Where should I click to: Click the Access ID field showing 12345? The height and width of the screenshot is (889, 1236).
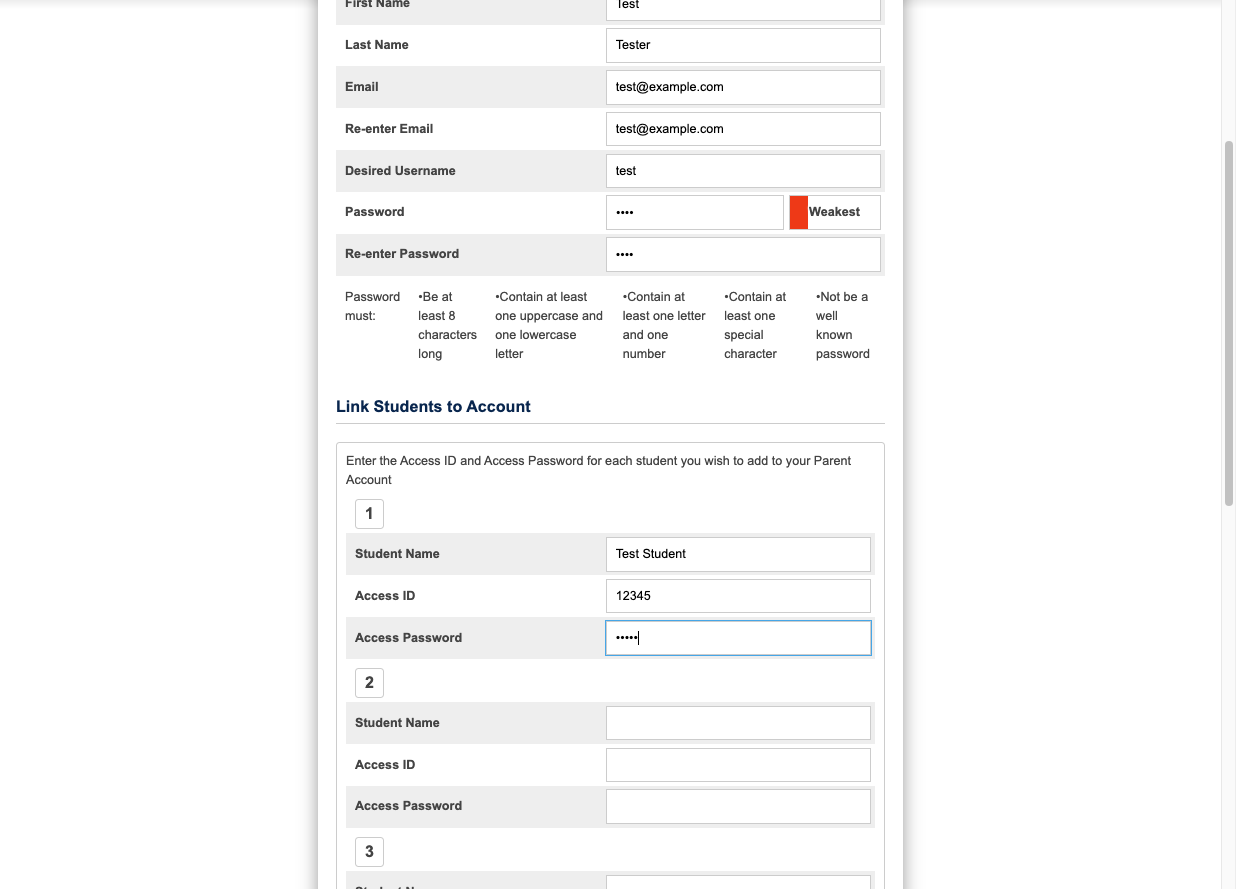click(x=738, y=596)
